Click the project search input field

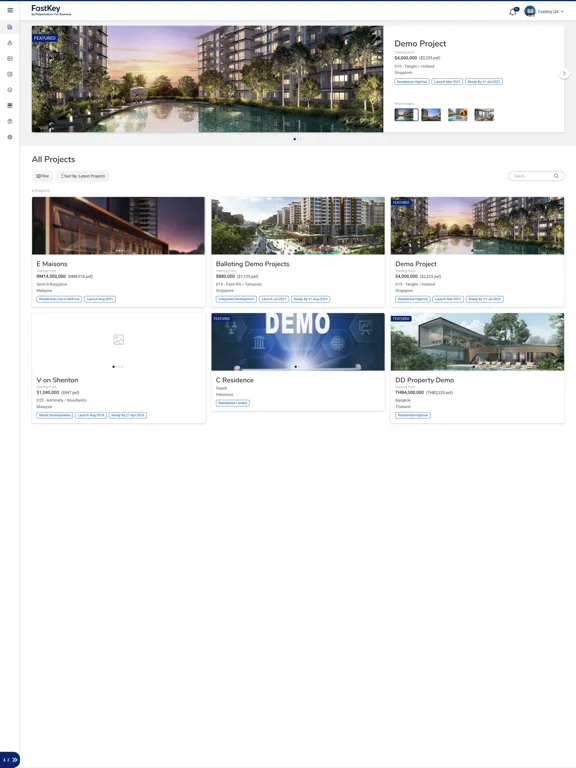pos(536,176)
